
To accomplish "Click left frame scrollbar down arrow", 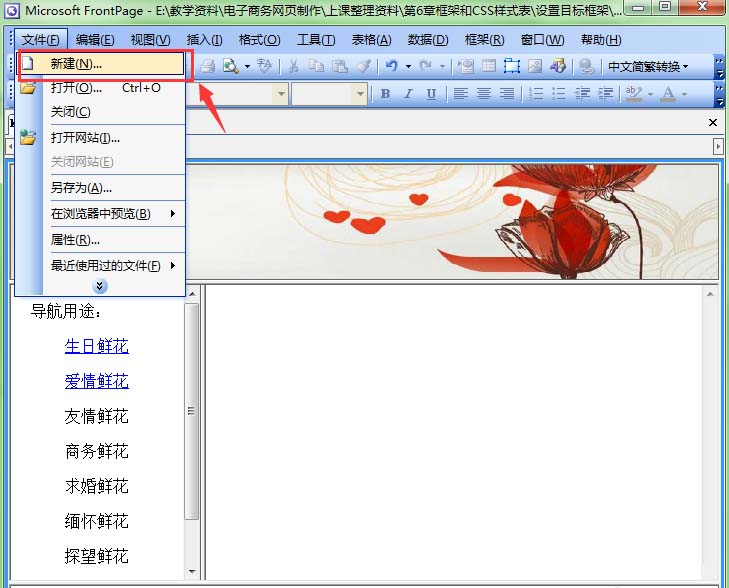I will (192, 572).
